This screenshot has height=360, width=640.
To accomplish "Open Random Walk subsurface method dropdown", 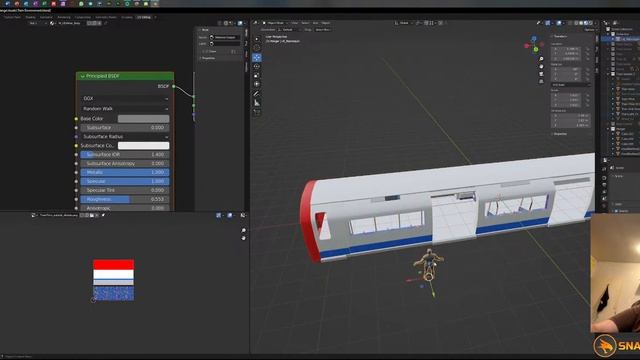I will pyautogui.click(x=125, y=109).
